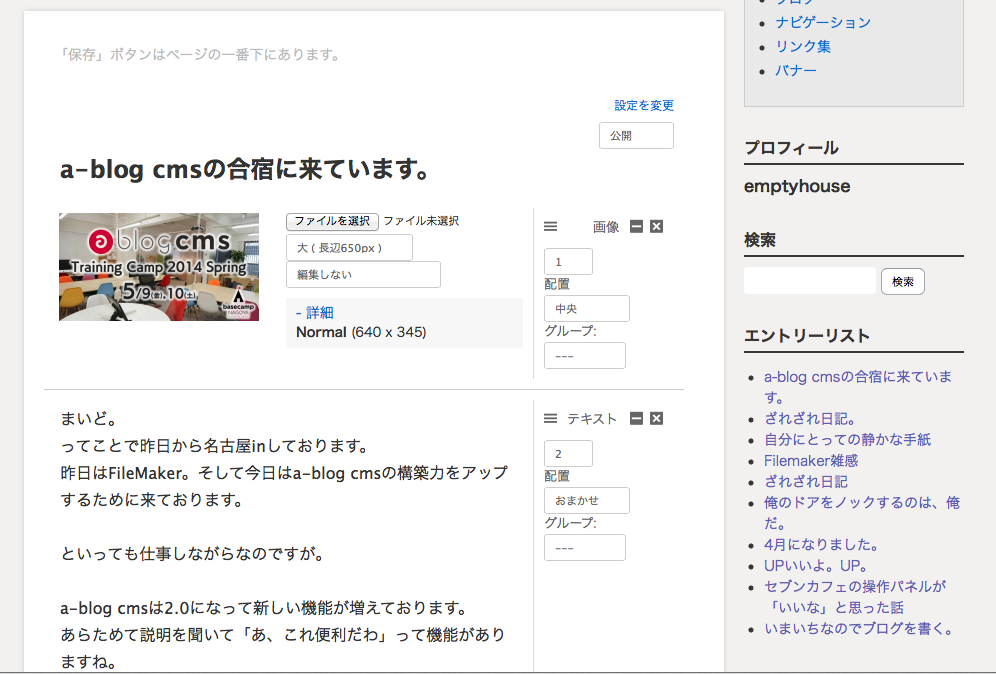Click the a-blog cms training camp thumbnail
The width and height of the screenshot is (996, 674).
[x=159, y=267]
